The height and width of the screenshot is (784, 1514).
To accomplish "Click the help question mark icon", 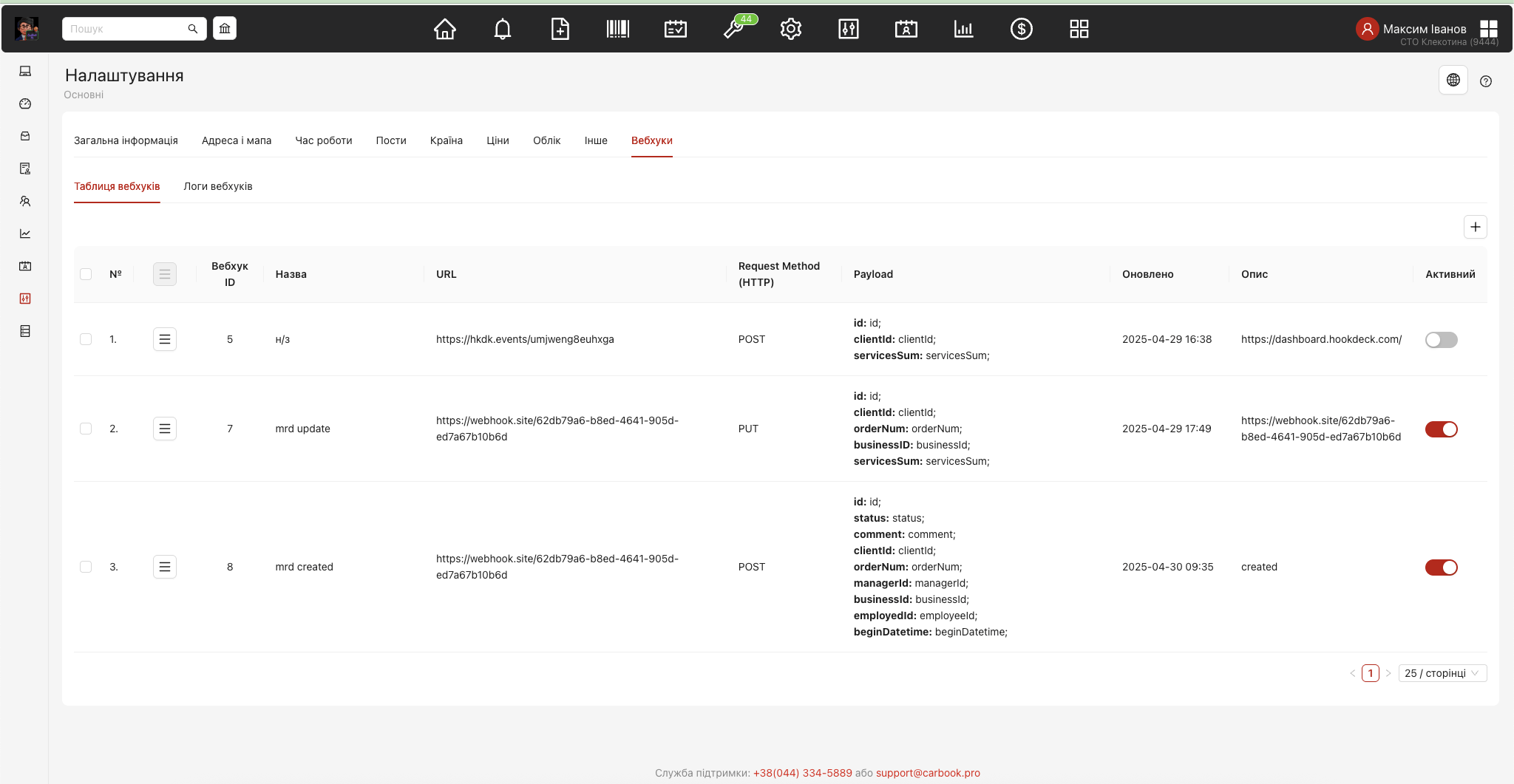I will pos(1485,81).
